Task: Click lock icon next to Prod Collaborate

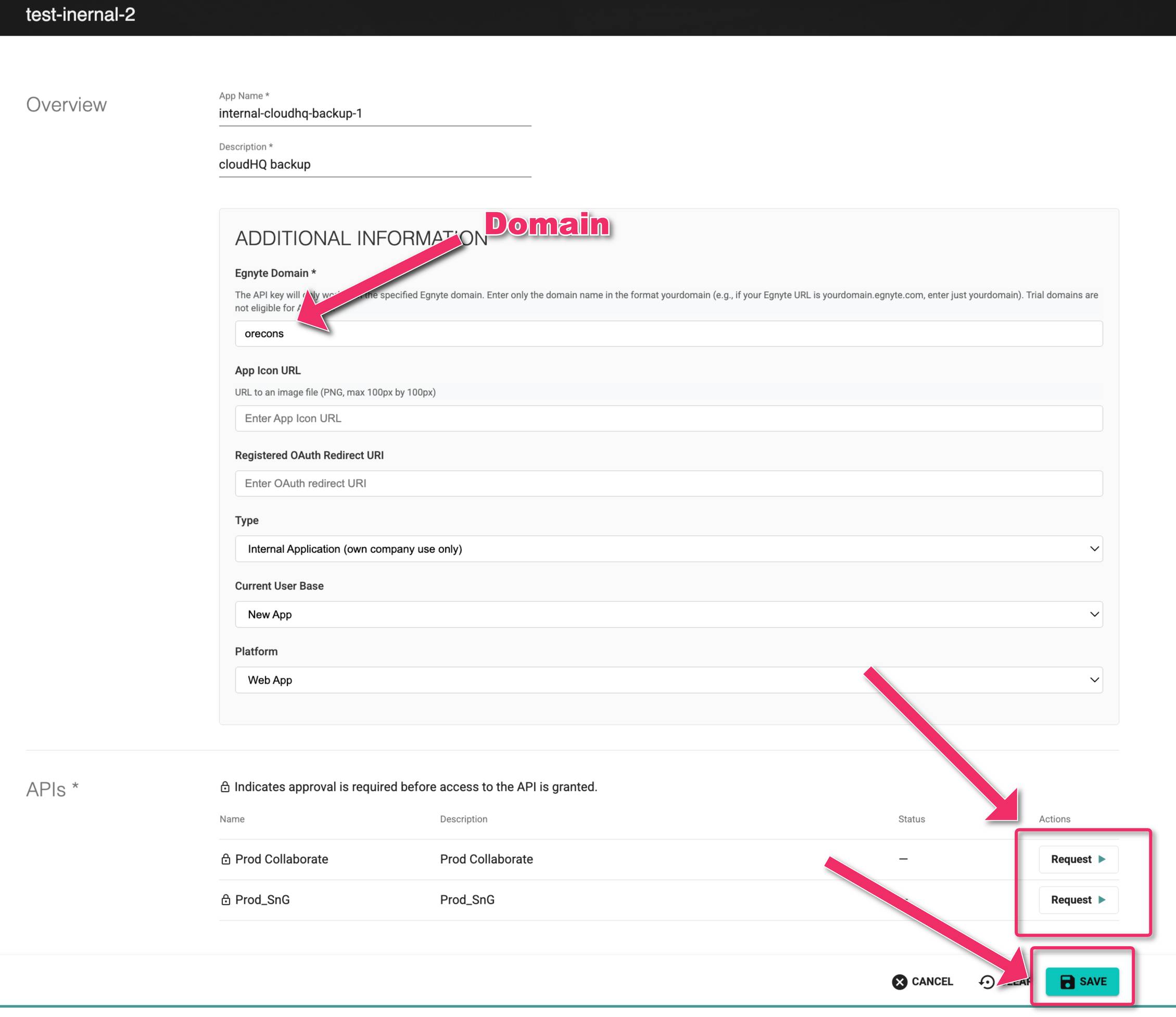Action: coord(225,859)
